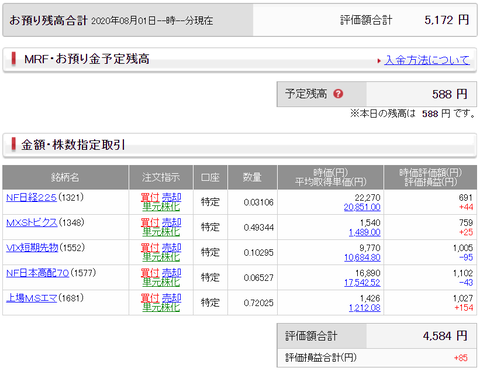Screen dimensions: 480x371
Task: Select market price 9,770
Action: pyautogui.click(x=370, y=248)
